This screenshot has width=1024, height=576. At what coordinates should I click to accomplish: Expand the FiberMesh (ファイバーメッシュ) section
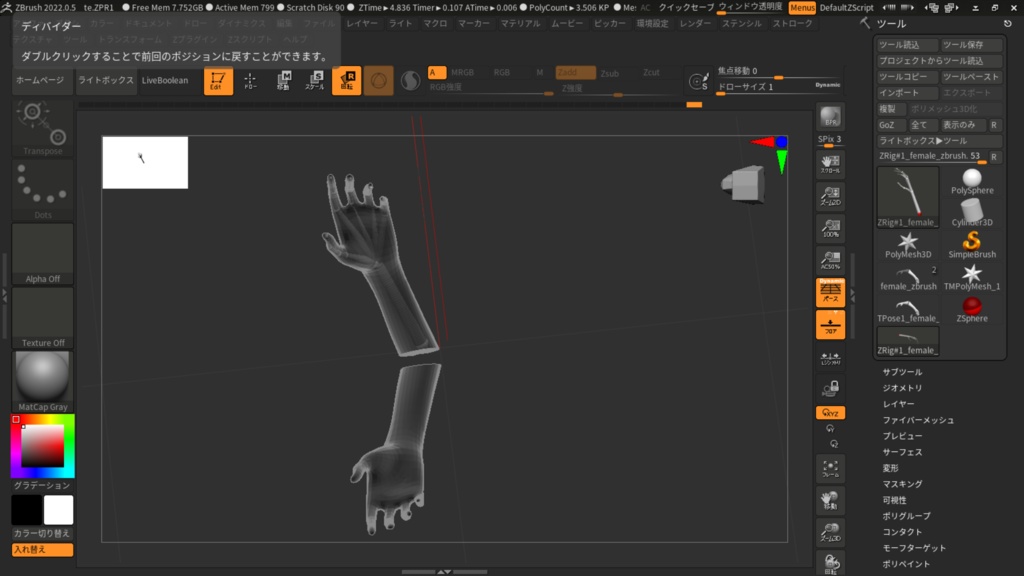918,420
